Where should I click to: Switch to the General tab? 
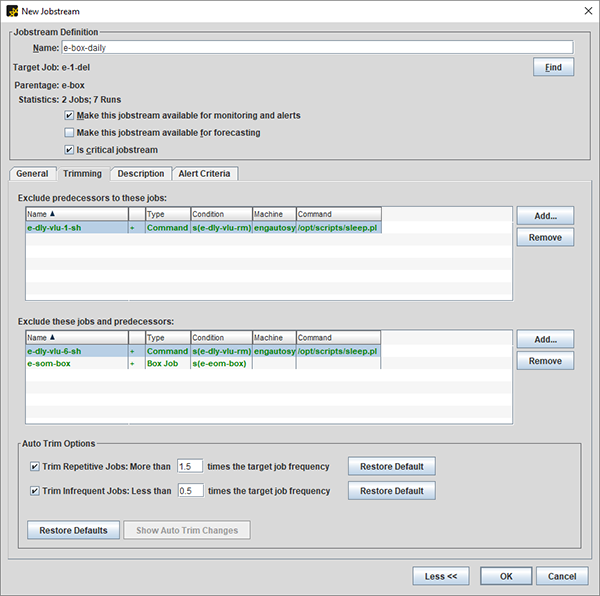(x=32, y=174)
